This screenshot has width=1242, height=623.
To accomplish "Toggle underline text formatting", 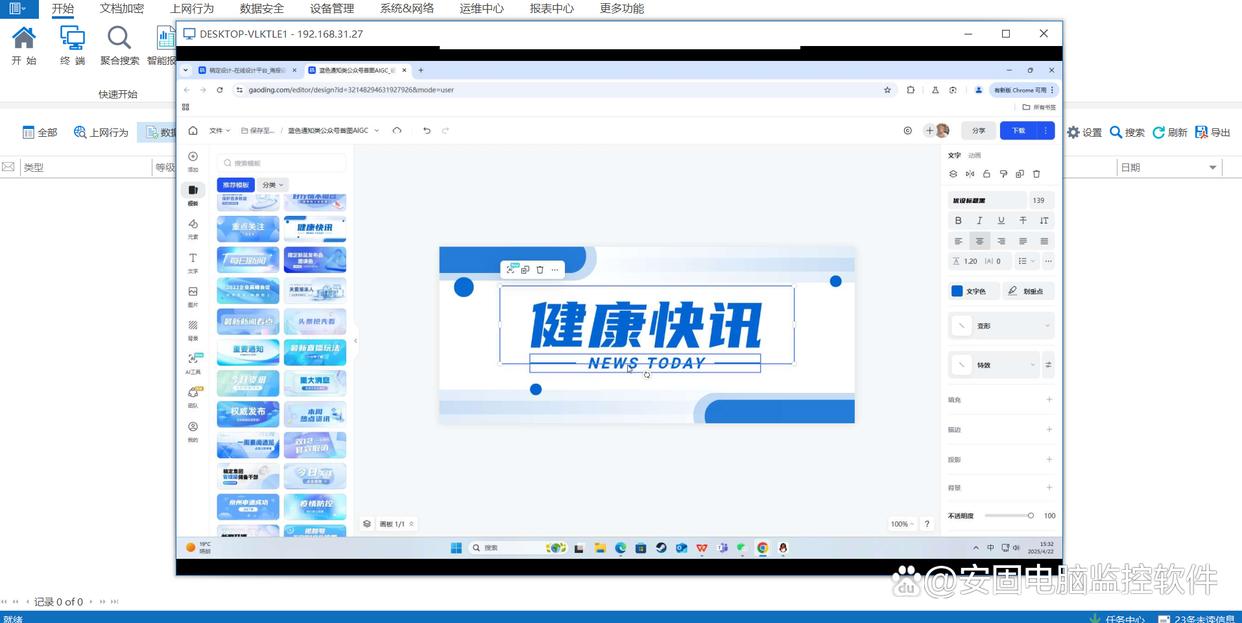I will [x=1001, y=220].
